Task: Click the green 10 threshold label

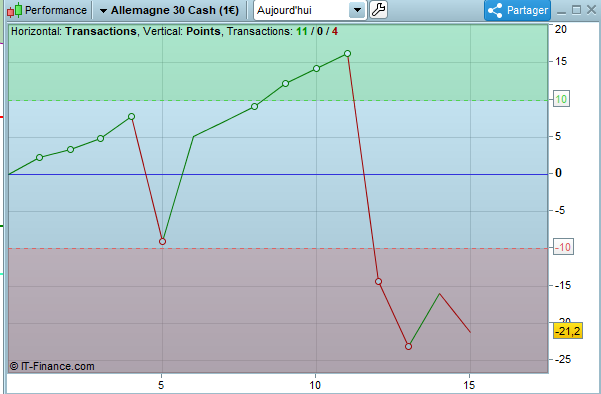Action: point(561,99)
